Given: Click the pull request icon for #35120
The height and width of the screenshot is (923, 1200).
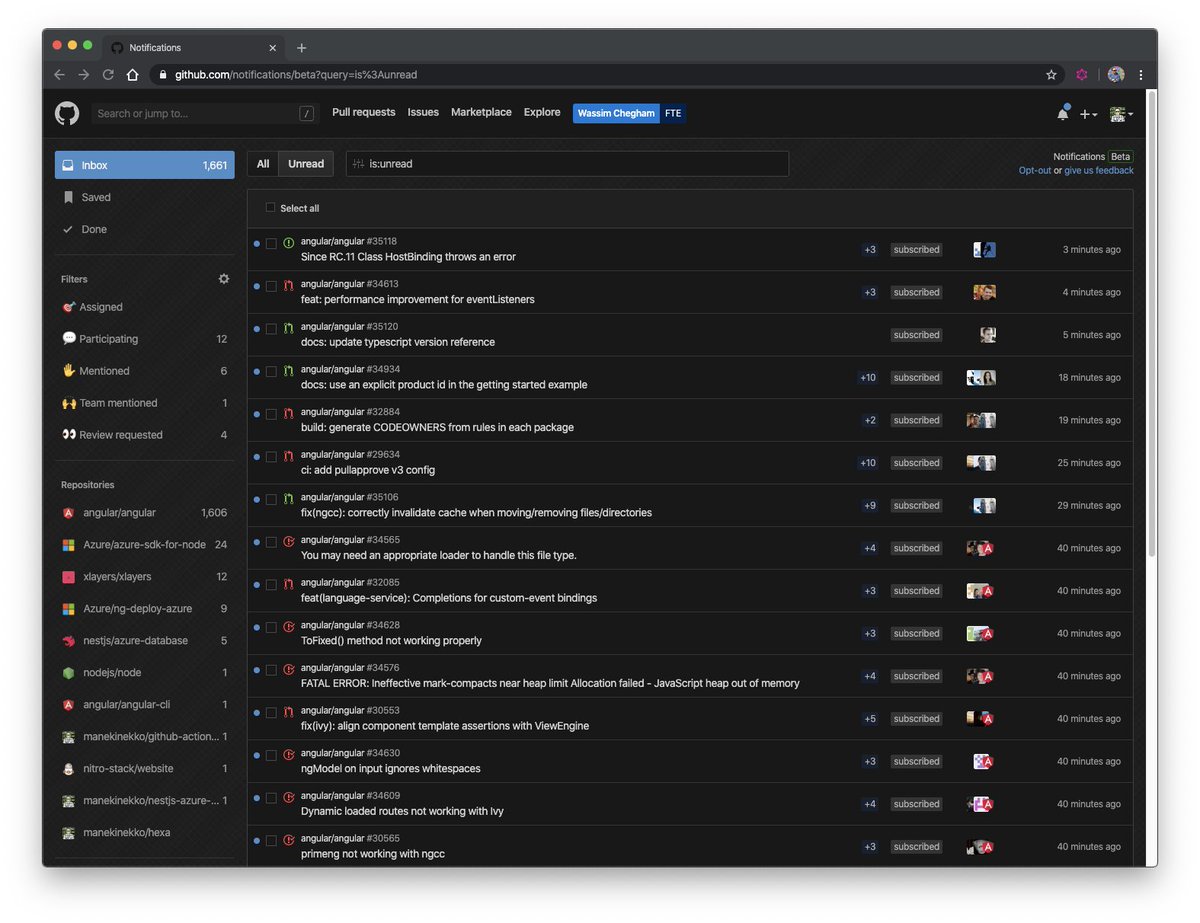Looking at the screenshot, I should click(288, 328).
